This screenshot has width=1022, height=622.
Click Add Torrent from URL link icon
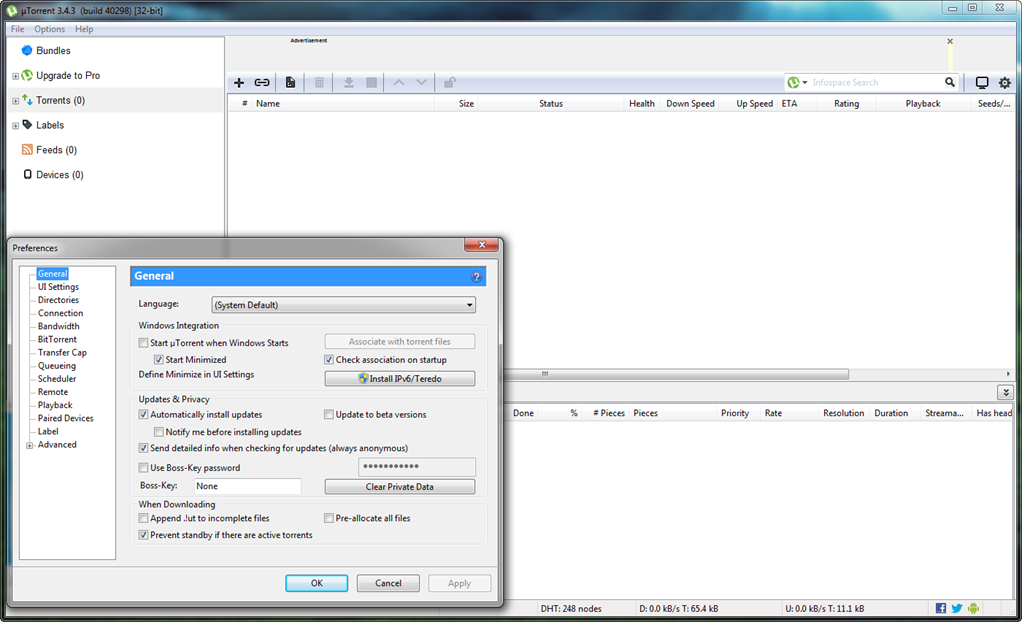pyautogui.click(x=262, y=83)
